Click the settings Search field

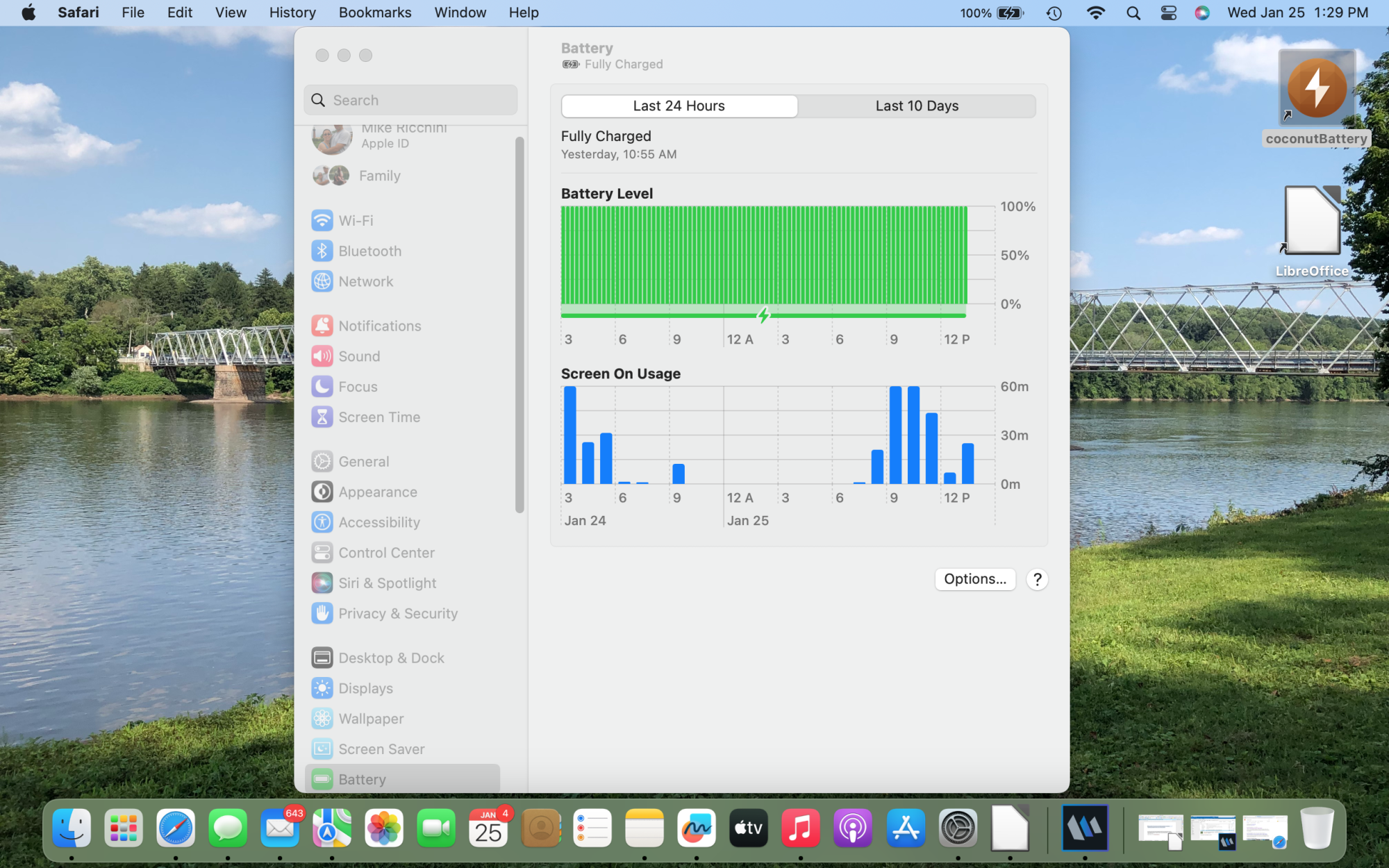(x=411, y=101)
